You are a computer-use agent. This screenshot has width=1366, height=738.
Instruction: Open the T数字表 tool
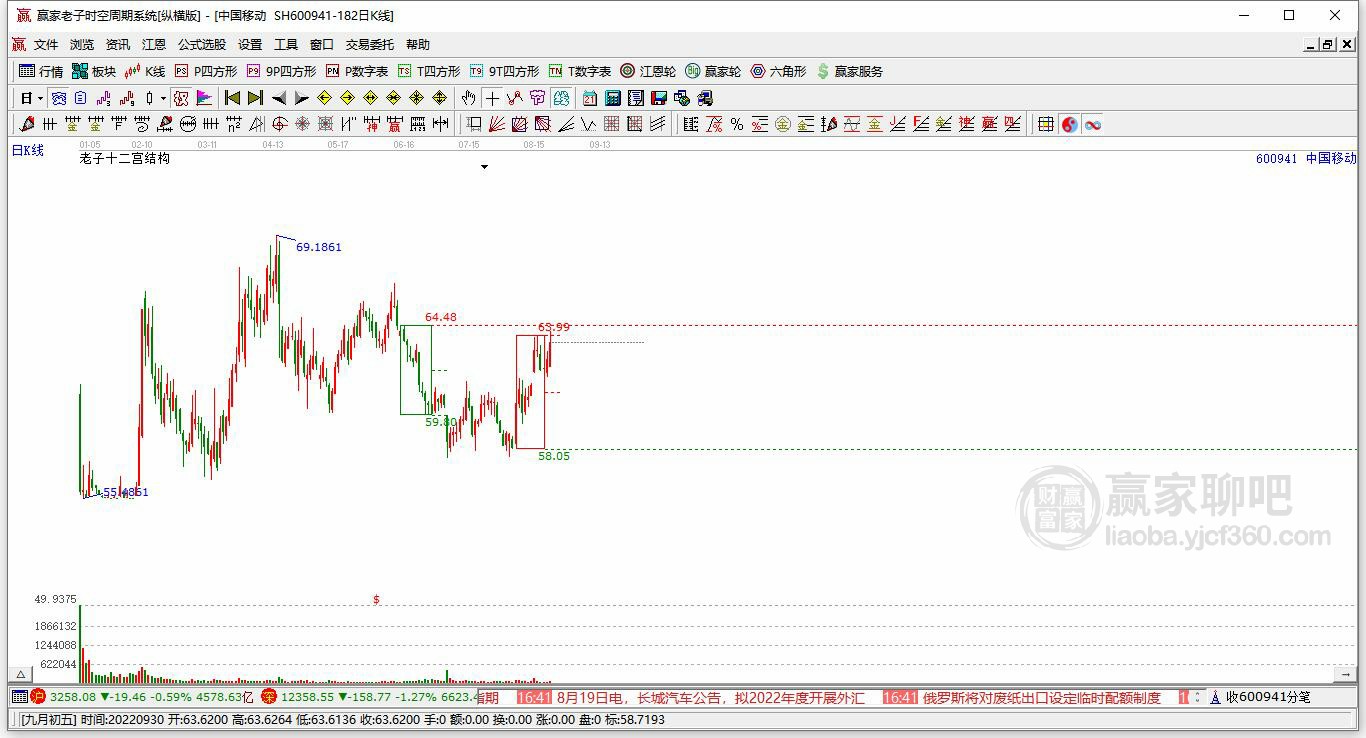click(580, 71)
